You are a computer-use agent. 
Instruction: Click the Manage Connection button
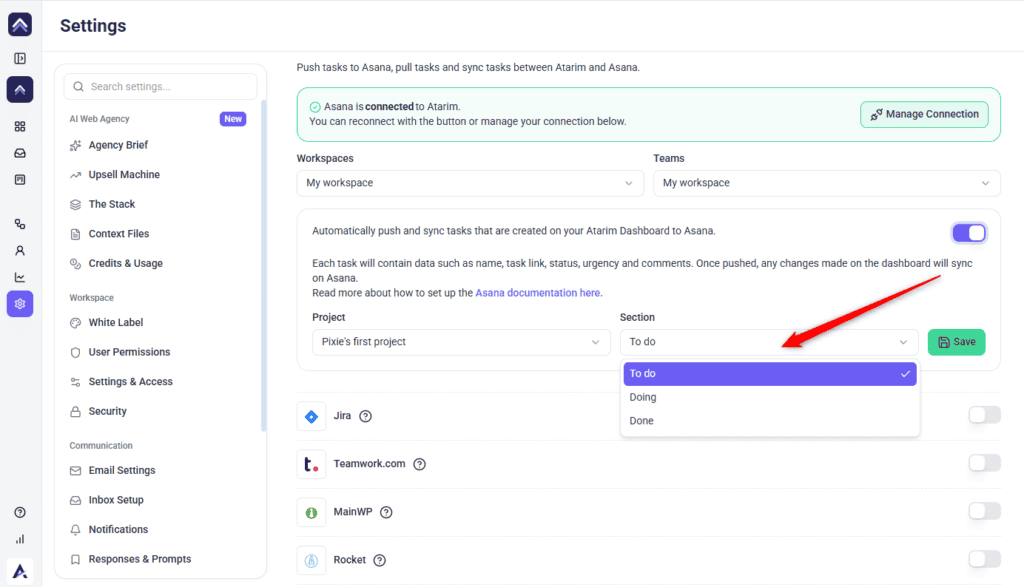[x=924, y=114]
